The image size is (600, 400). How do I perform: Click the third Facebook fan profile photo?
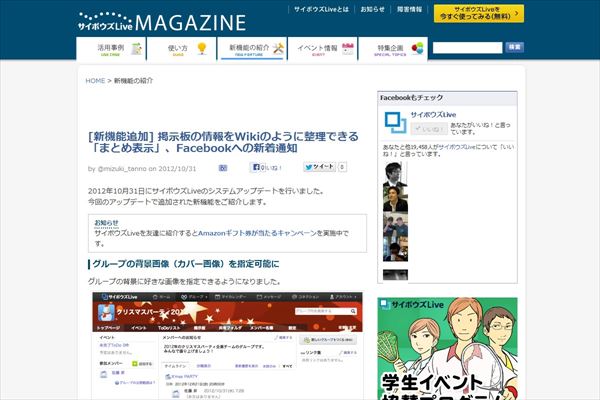(x=395, y=224)
